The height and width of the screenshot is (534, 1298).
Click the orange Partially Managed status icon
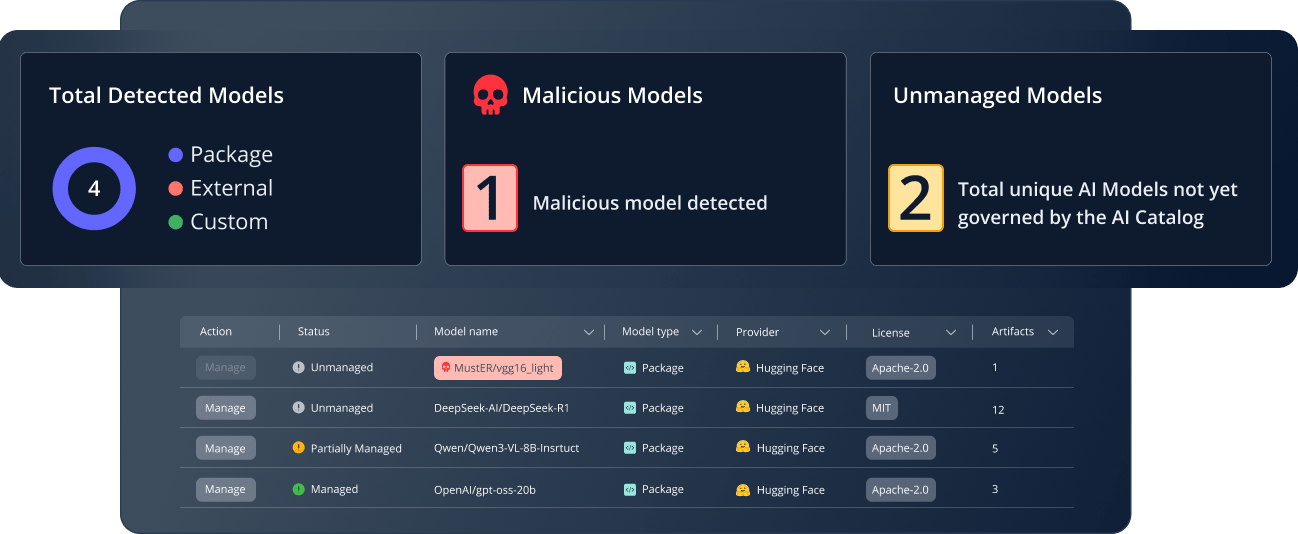coord(298,448)
